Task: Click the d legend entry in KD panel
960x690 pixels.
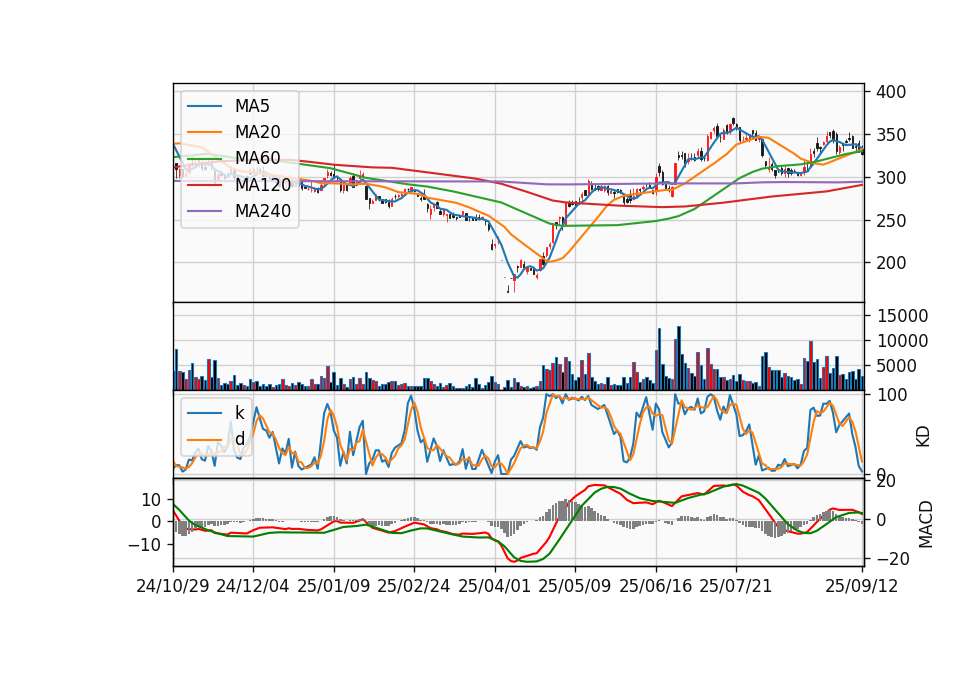Action: 239,439
